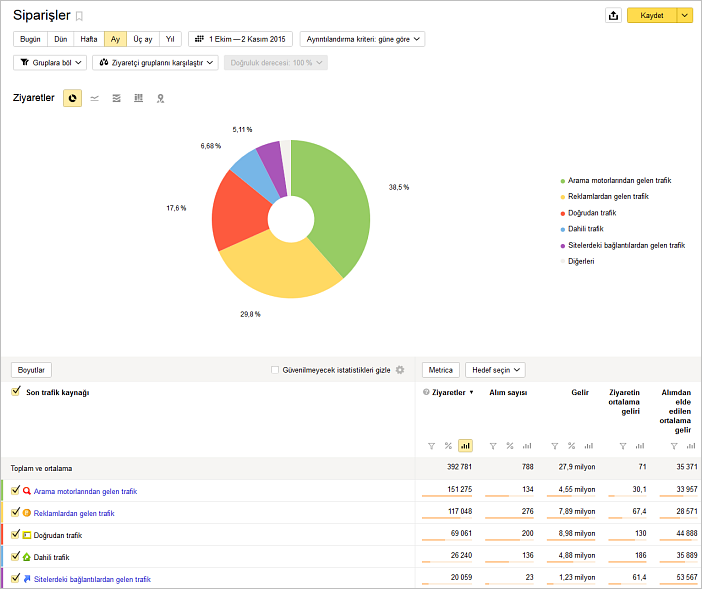Image resolution: width=702 pixels, height=589 pixels.
Task: Show Alım sayısı as percentages
Action: pyautogui.click(x=509, y=446)
